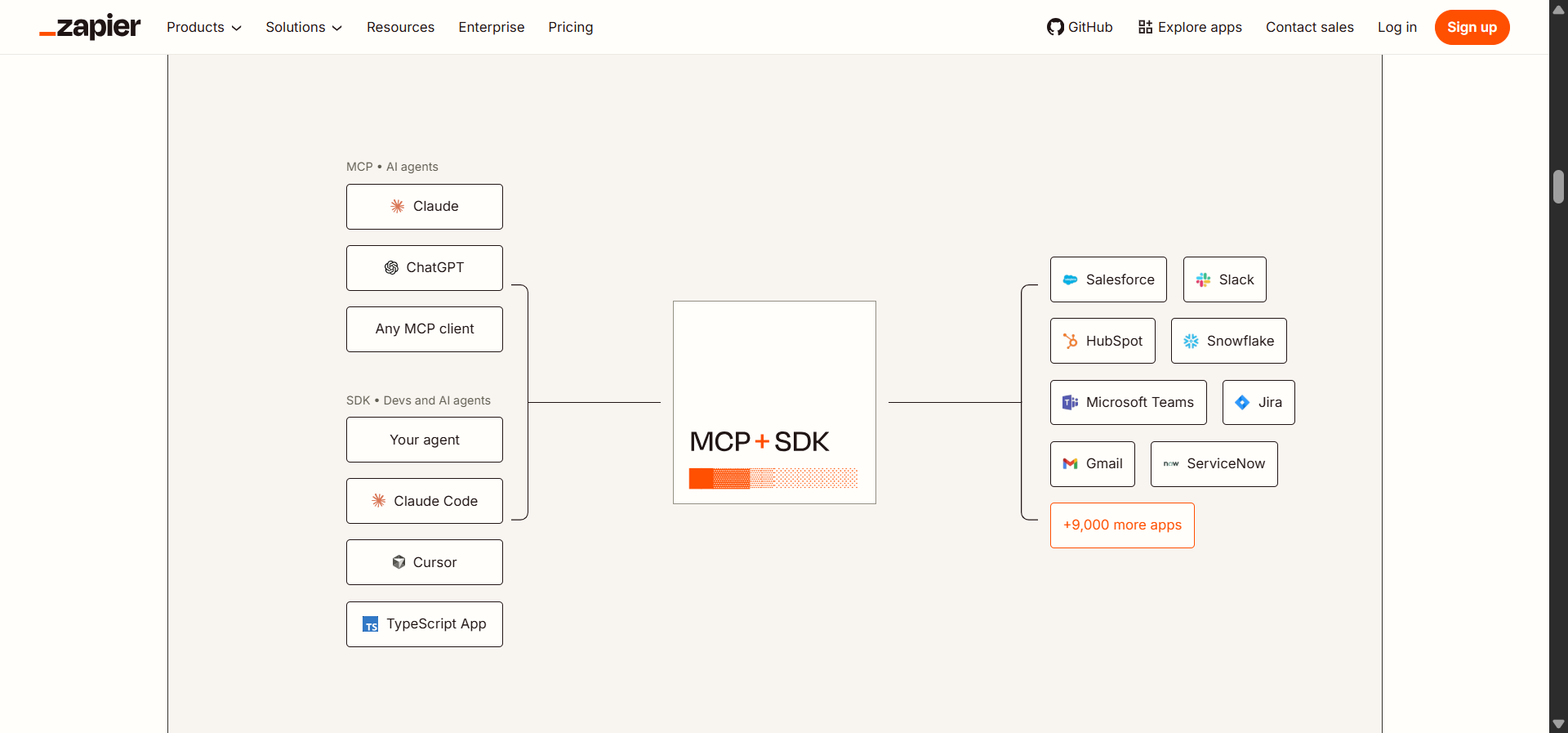Click the HubSpot sprocket icon
The width and height of the screenshot is (1568, 733).
[1070, 341]
